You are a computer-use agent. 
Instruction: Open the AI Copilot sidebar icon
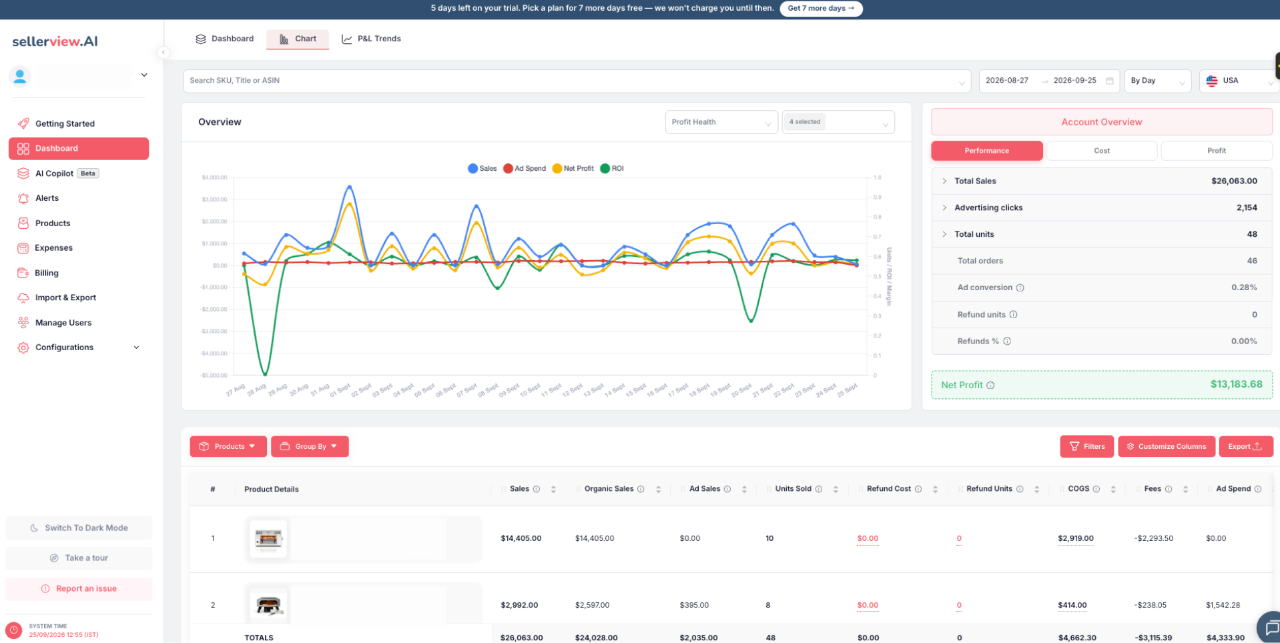[x=23, y=173]
